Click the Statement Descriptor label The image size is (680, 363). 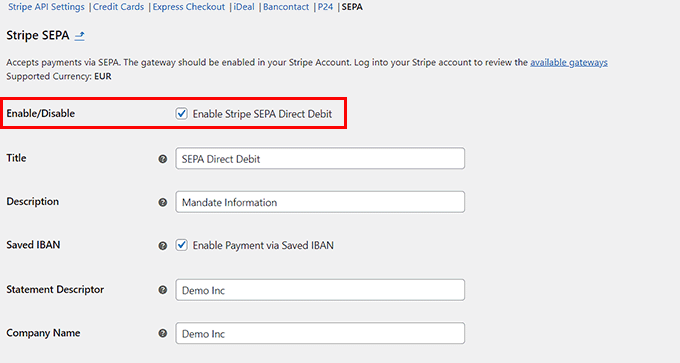point(55,289)
